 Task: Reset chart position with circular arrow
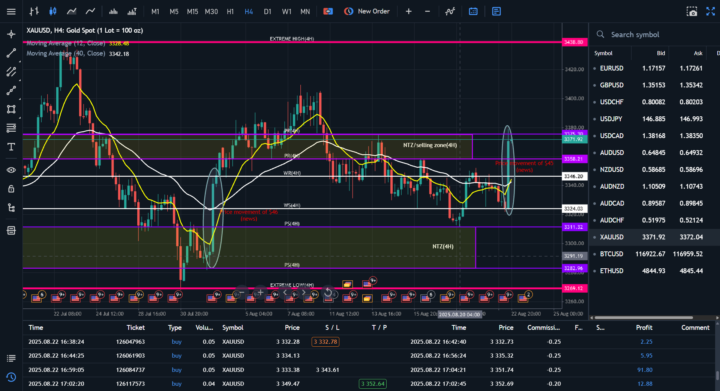pos(328,292)
